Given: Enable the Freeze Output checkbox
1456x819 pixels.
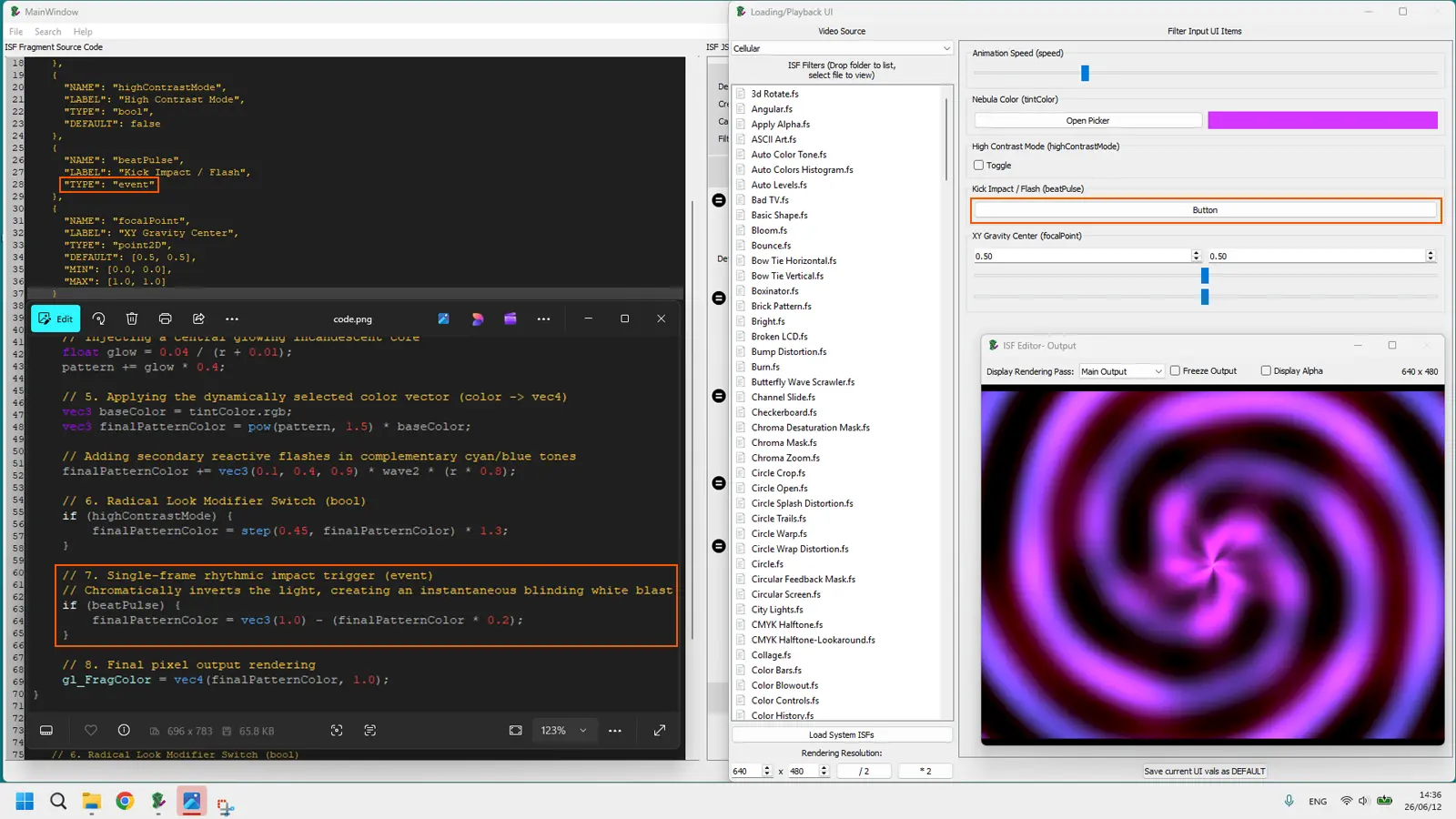Looking at the screenshot, I should click(x=1175, y=371).
